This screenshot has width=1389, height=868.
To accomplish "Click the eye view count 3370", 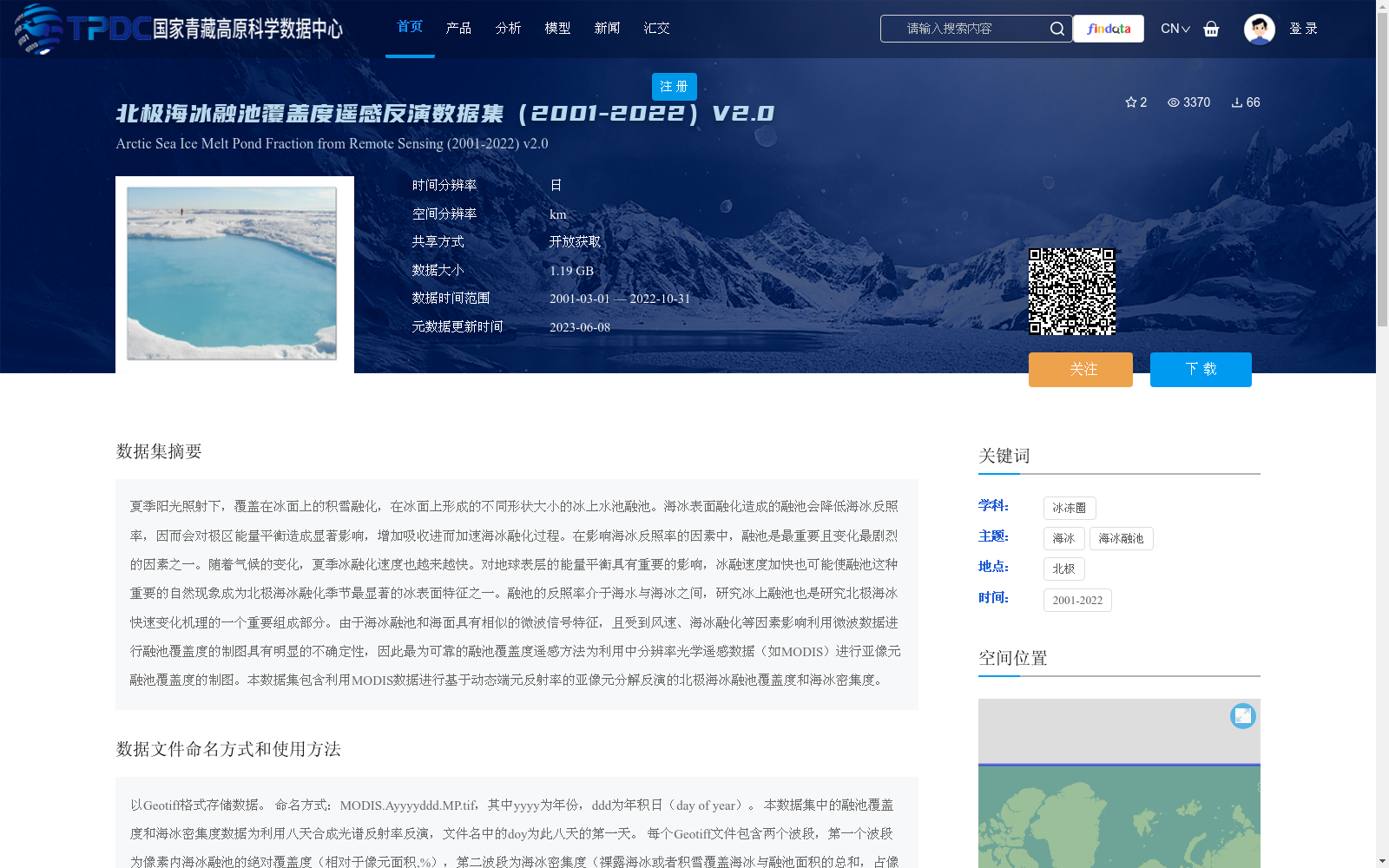I will (1188, 102).
